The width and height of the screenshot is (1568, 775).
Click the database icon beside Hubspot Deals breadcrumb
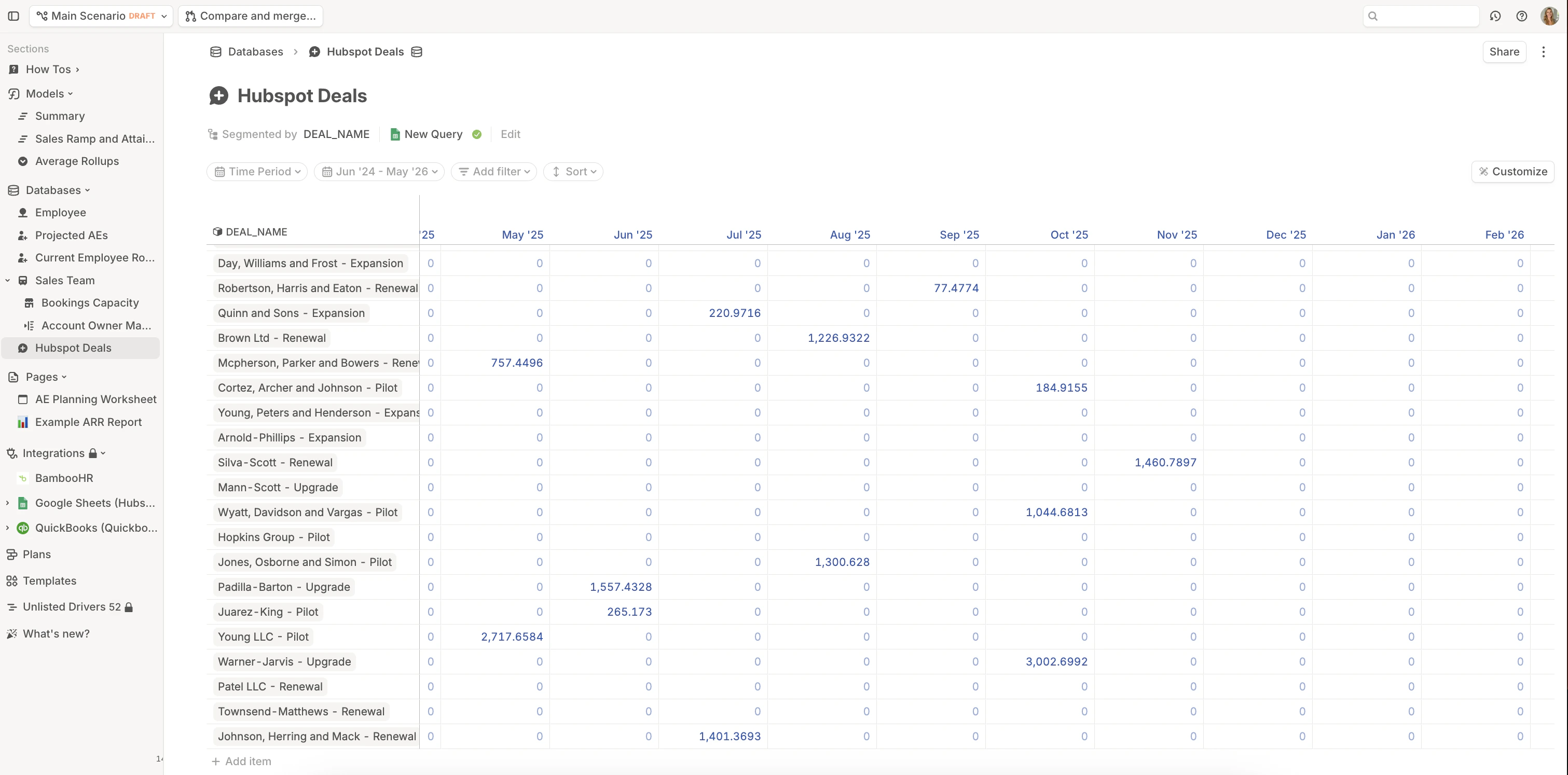tap(417, 52)
